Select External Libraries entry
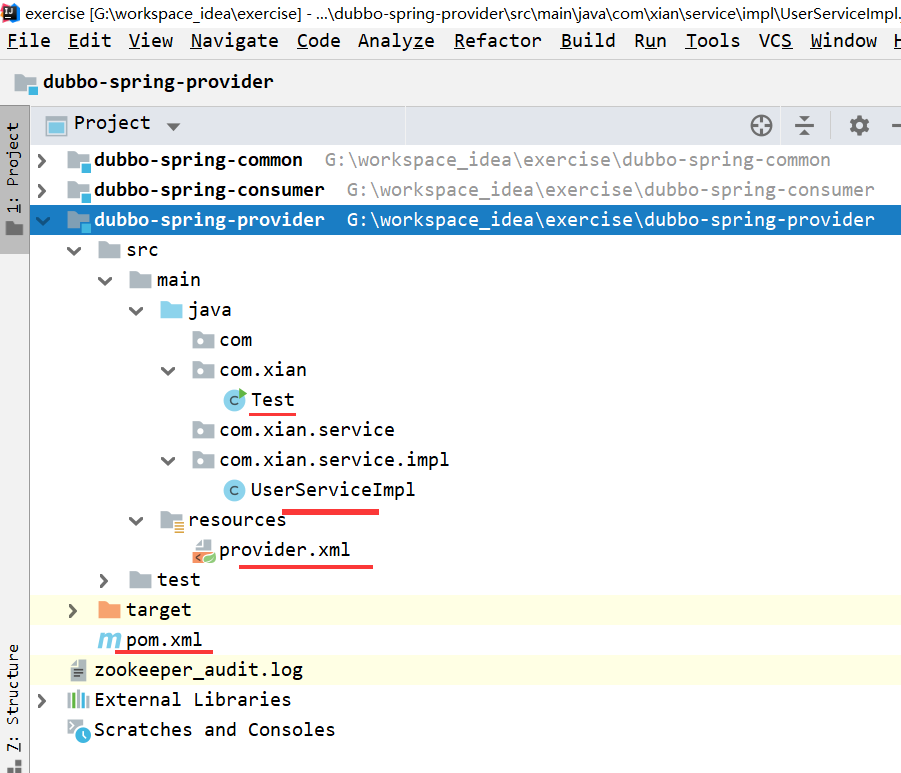The height and width of the screenshot is (773, 901). [x=465, y=699]
